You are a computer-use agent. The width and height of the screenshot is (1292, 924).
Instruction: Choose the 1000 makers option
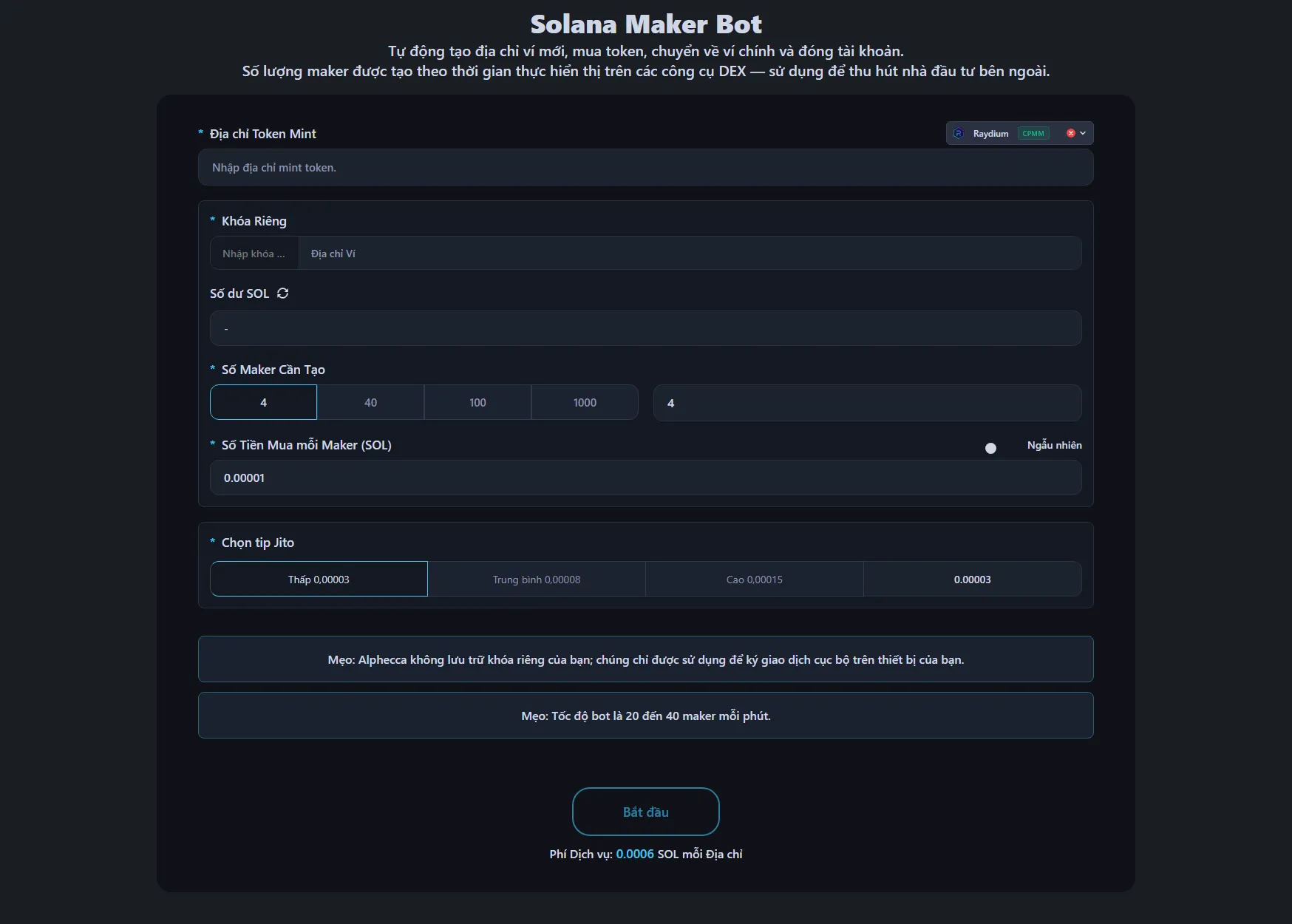click(585, 403)
